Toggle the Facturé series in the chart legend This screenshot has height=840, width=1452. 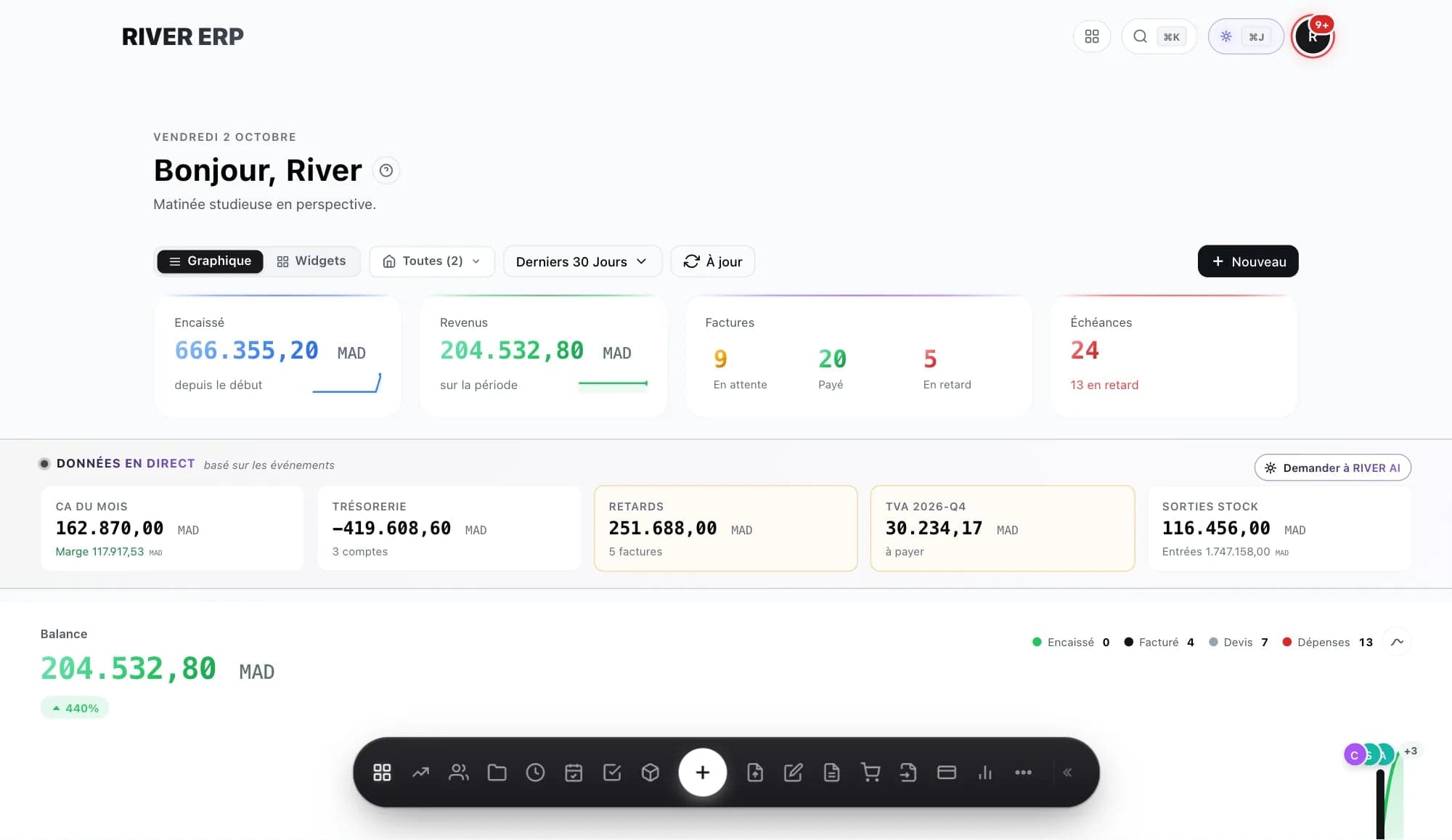[1159, 643]
